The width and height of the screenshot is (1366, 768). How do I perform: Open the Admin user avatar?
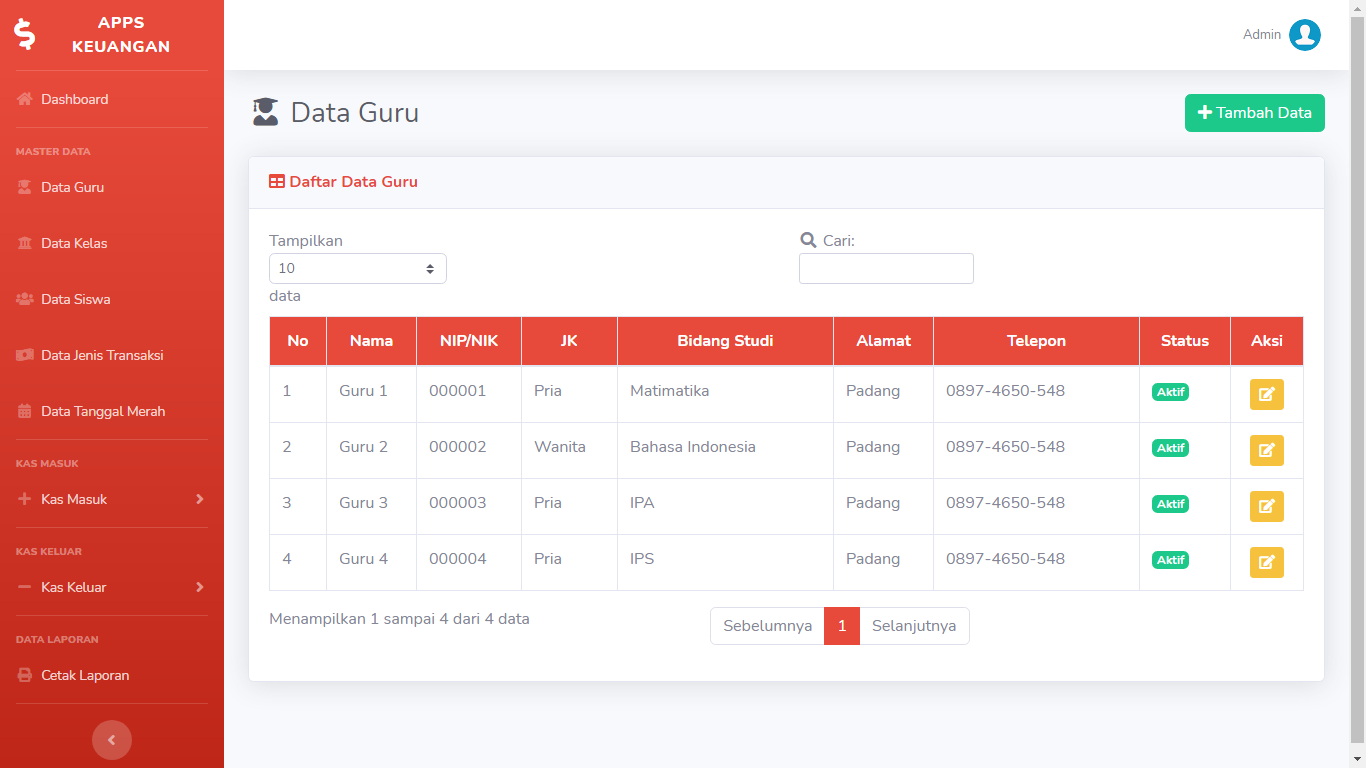pyautogui.click(x=1305, y=35)
